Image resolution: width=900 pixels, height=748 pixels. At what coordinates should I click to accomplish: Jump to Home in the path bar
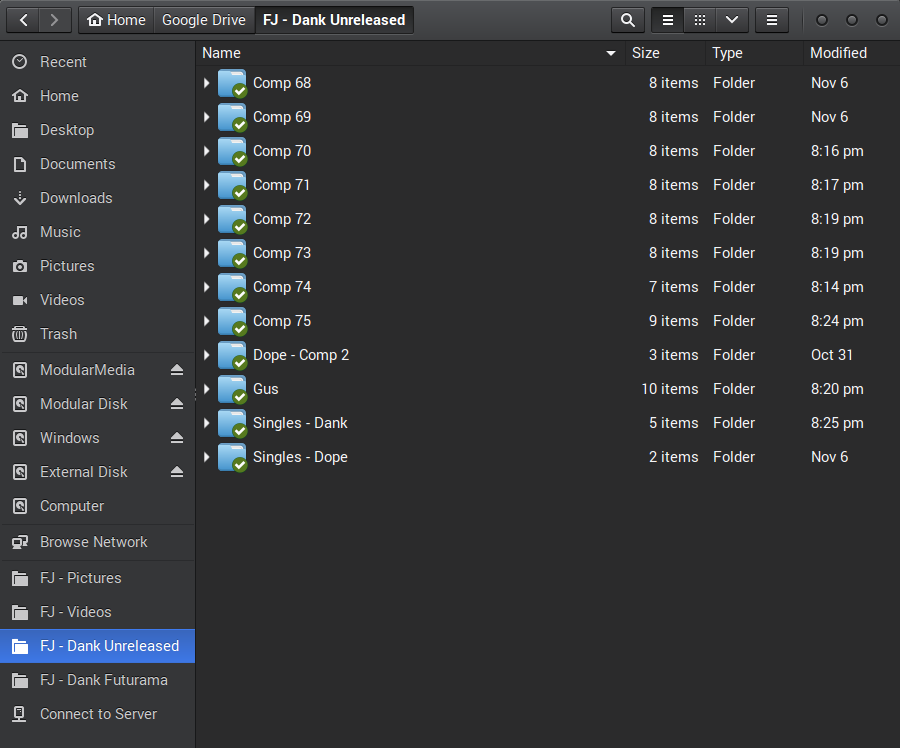point(117,20)
